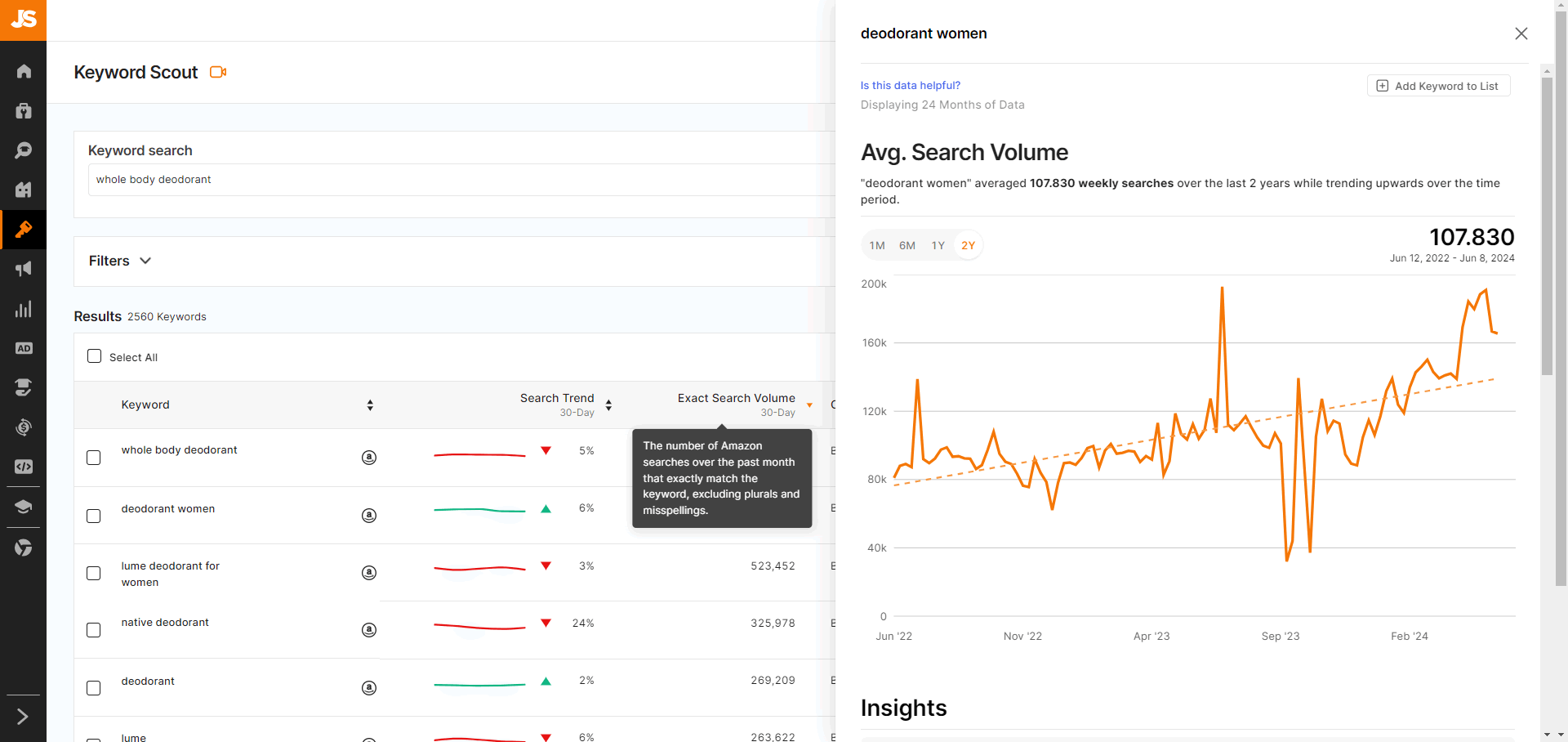Viewport: 1568px width, 742px height.
Task: Open the bar chart analytics sidebar icon
Action: [23, 309]
